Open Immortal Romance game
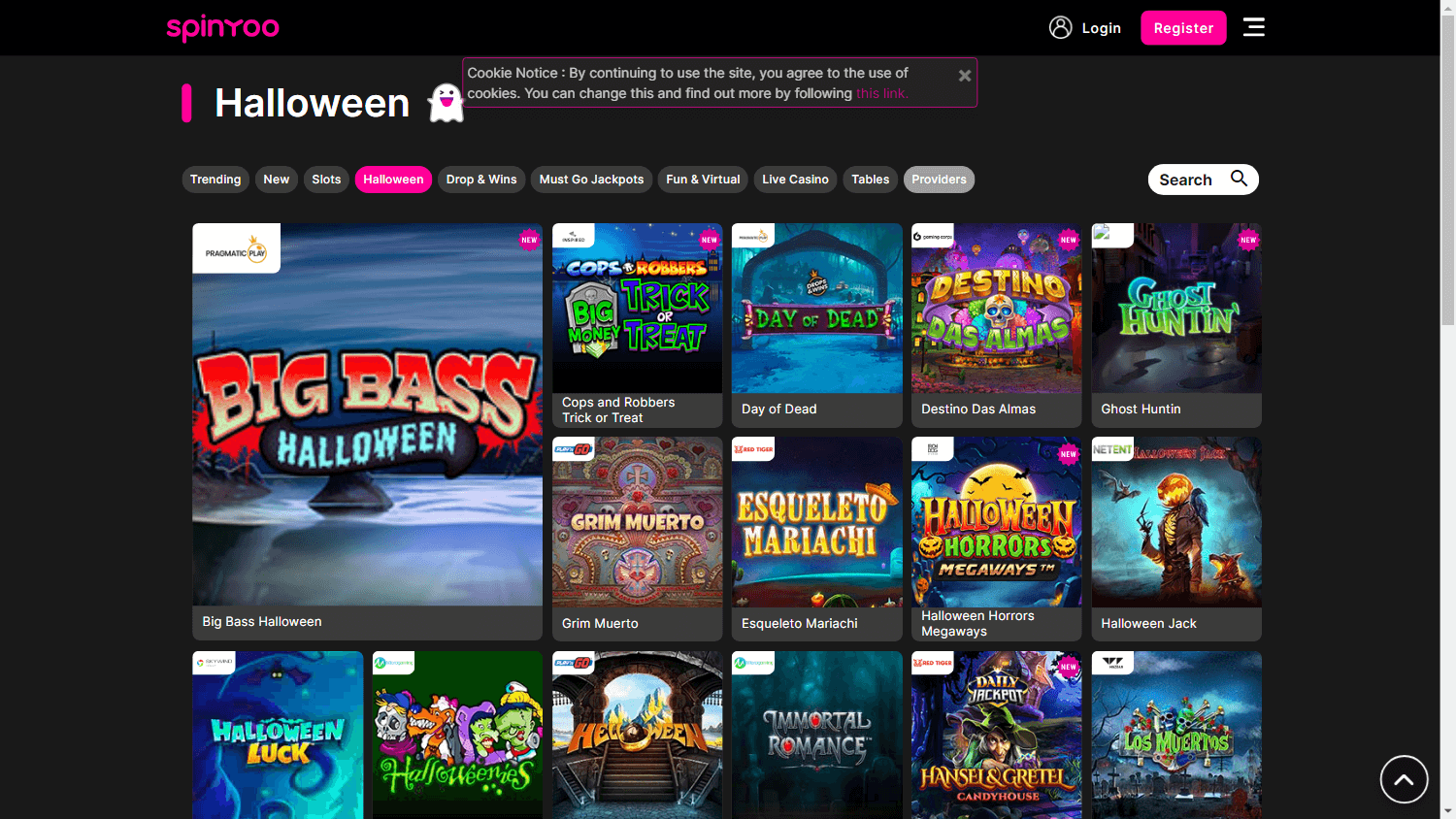 pyautogui.click(x=816, y=735)
